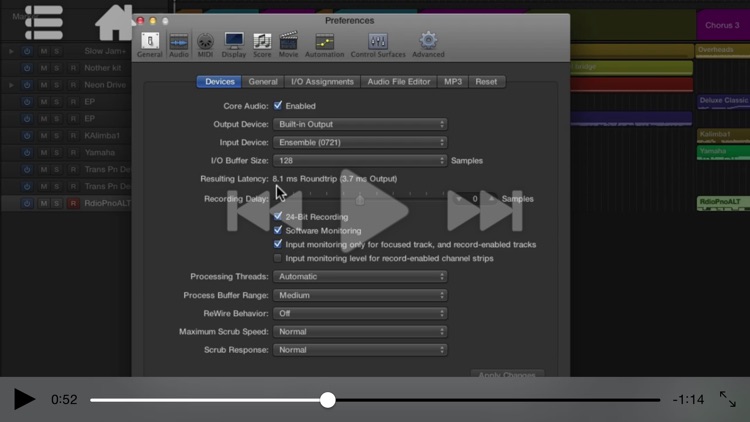Toggle the Software Monitoring checkbox

click(277, 230)
